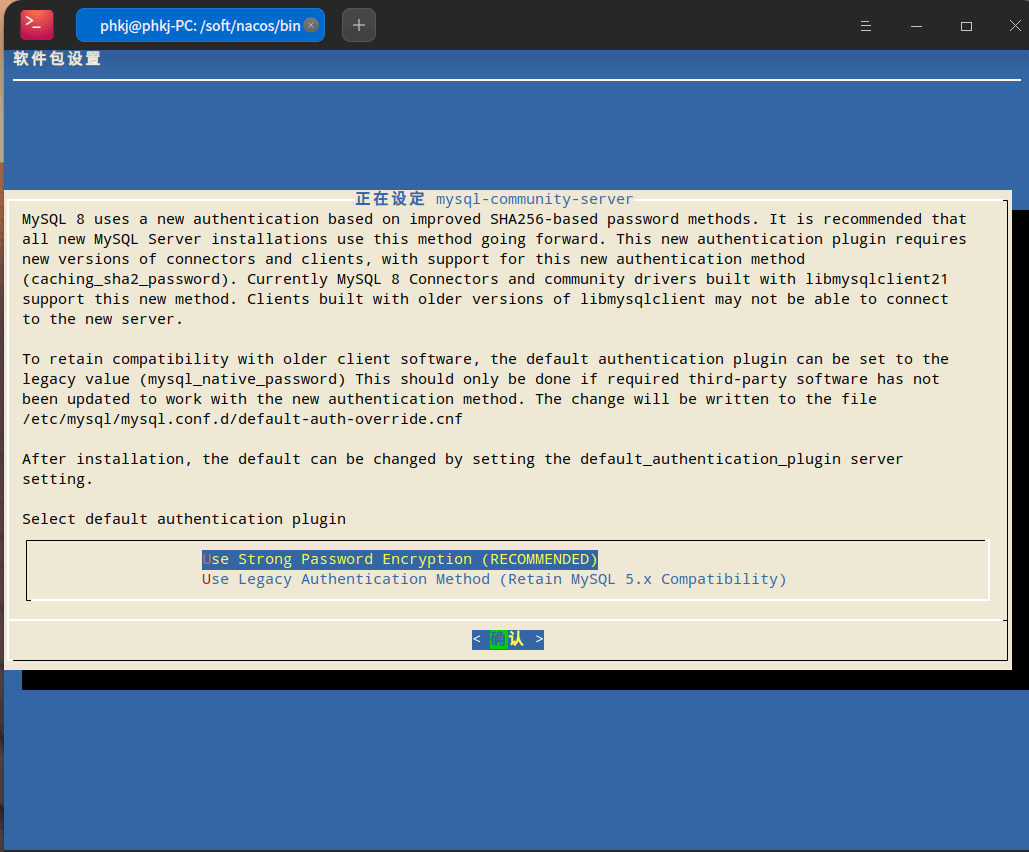Choose Use Legacy Authentication Method option
Viewport: 1029px width, 852px height.
[x=494, y=579]
